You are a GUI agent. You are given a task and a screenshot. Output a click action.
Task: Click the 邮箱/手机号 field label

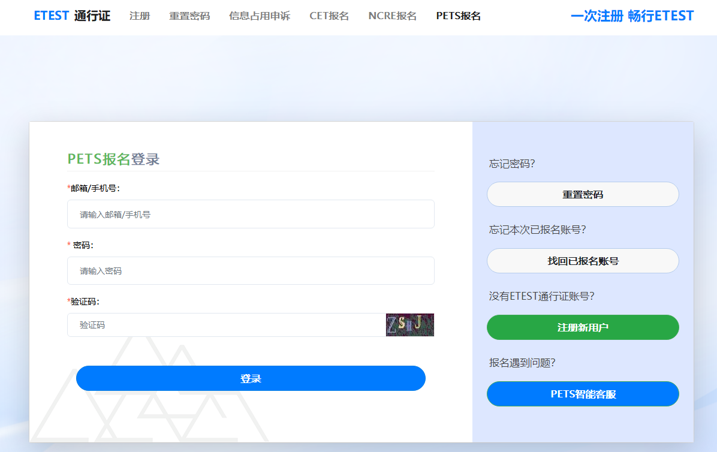pyautogui.click(x=94, y=188)
